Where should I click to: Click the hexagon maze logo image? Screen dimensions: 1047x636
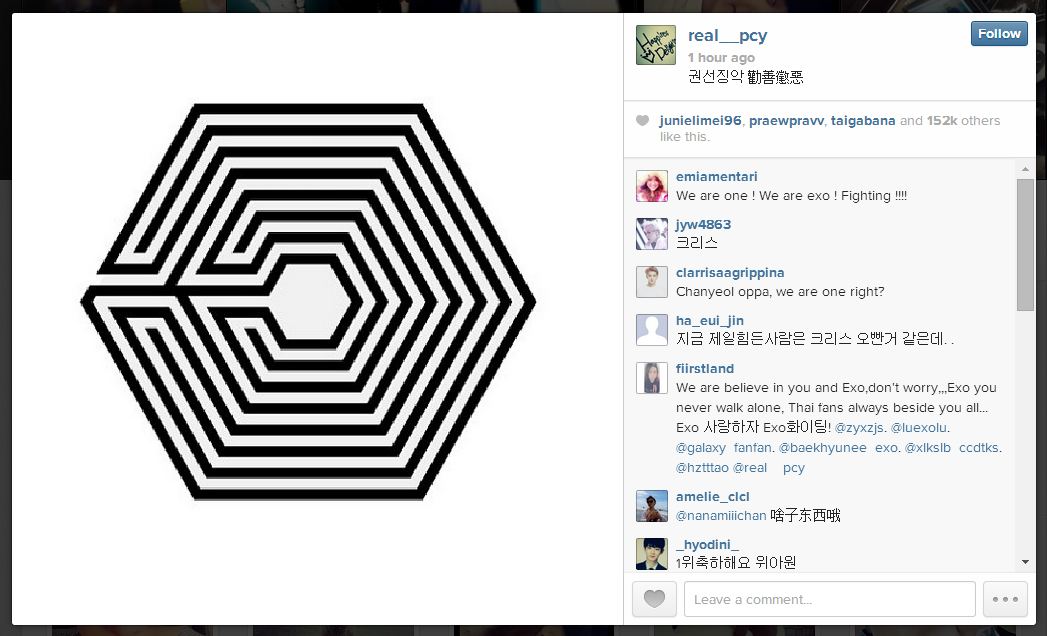[x=308, y=301]
